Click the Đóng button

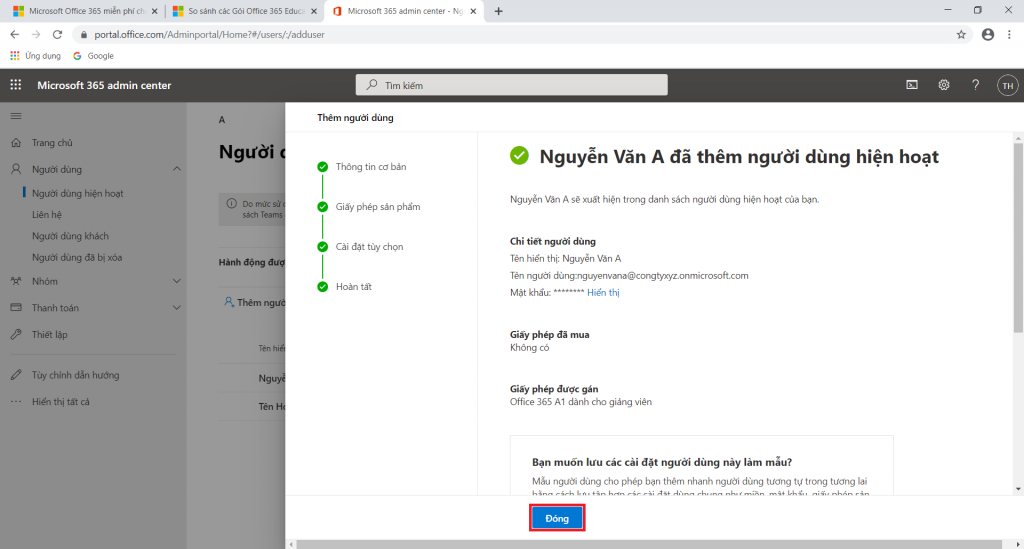point(557,518)
